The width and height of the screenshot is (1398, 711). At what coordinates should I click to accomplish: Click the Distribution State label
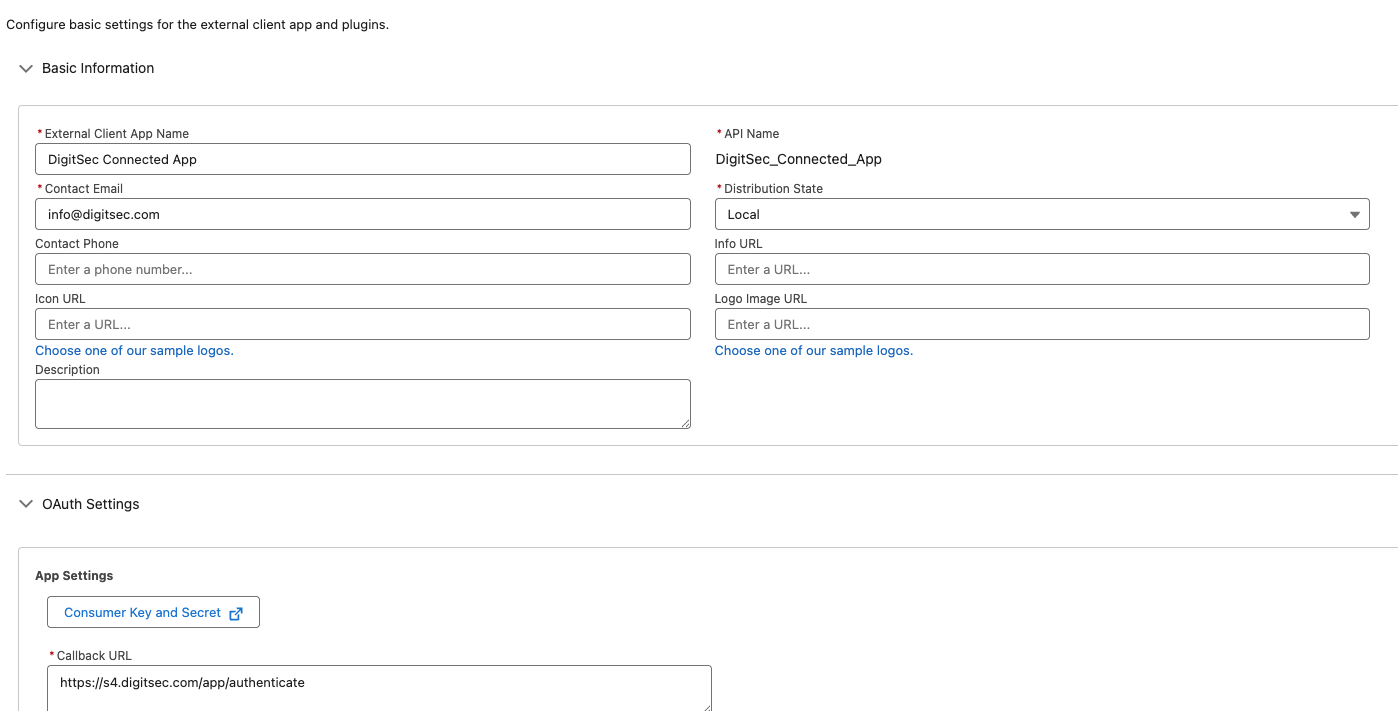774,189
